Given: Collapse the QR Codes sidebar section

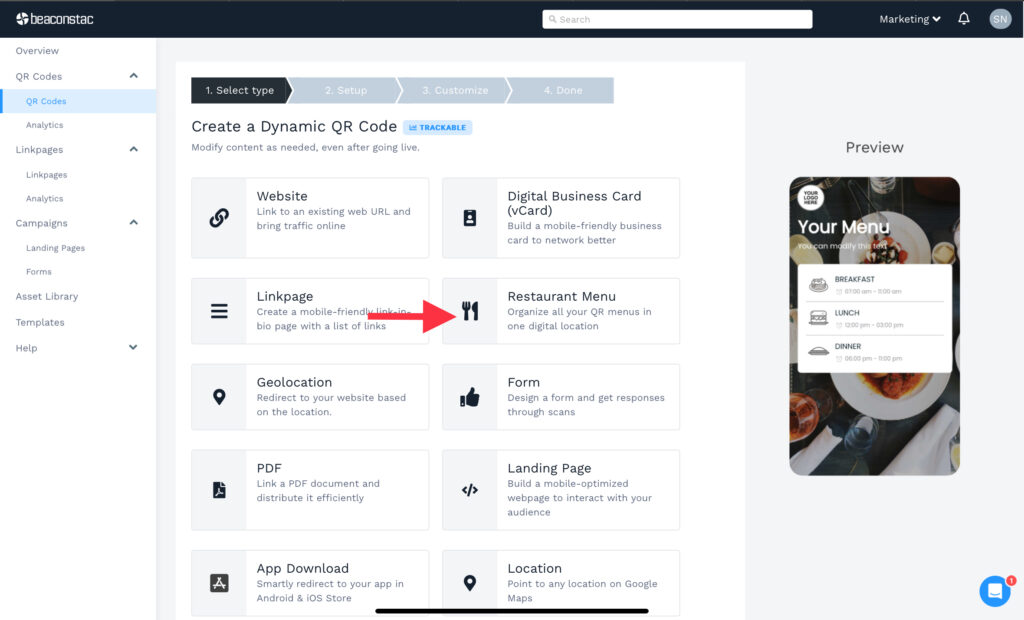Looking at the screenshot, I should coord(132,75).
